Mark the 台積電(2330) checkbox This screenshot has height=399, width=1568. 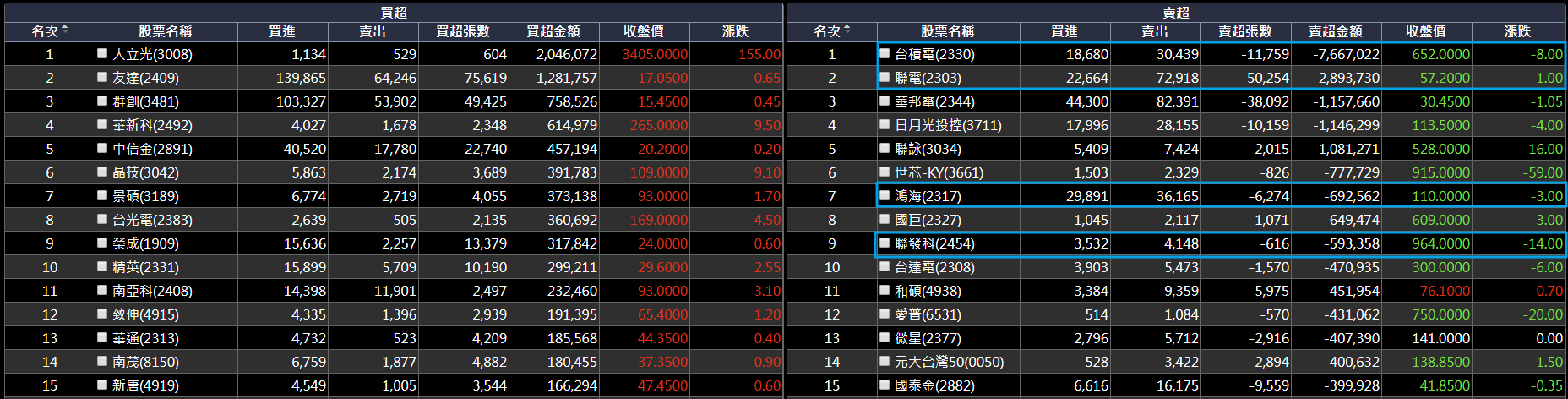click(885, 53)
